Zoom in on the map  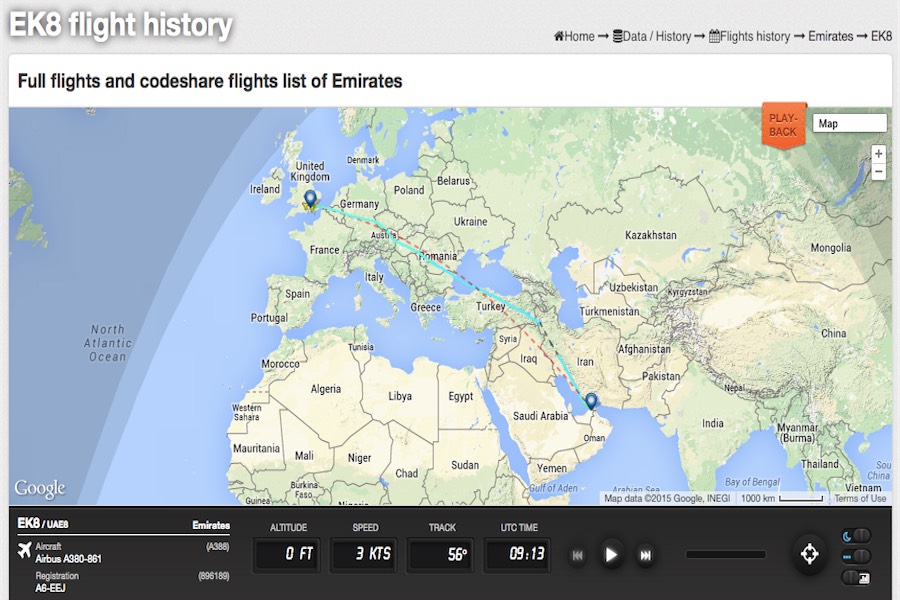(x=878, y=154)
